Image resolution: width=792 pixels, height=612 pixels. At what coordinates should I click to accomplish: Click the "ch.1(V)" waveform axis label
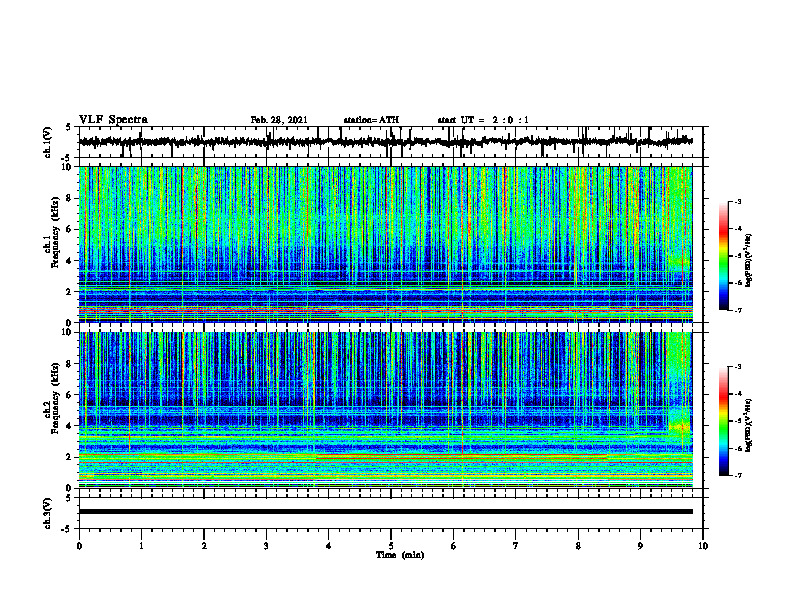click(47, 142)
